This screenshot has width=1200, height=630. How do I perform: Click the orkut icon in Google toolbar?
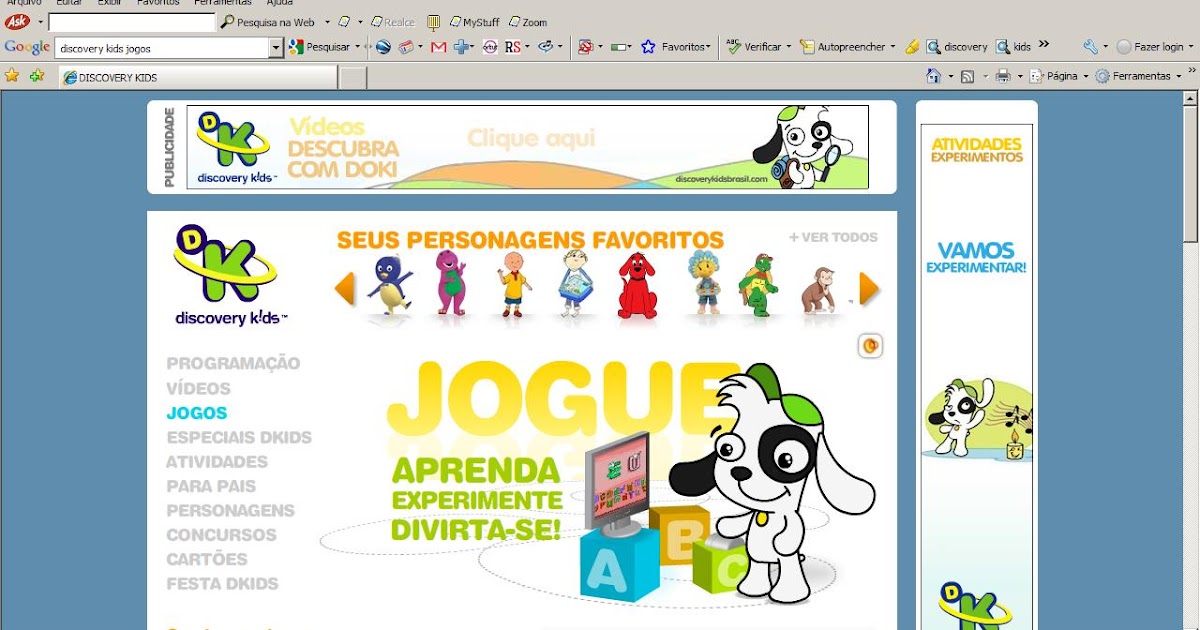[x=490, y=47]
